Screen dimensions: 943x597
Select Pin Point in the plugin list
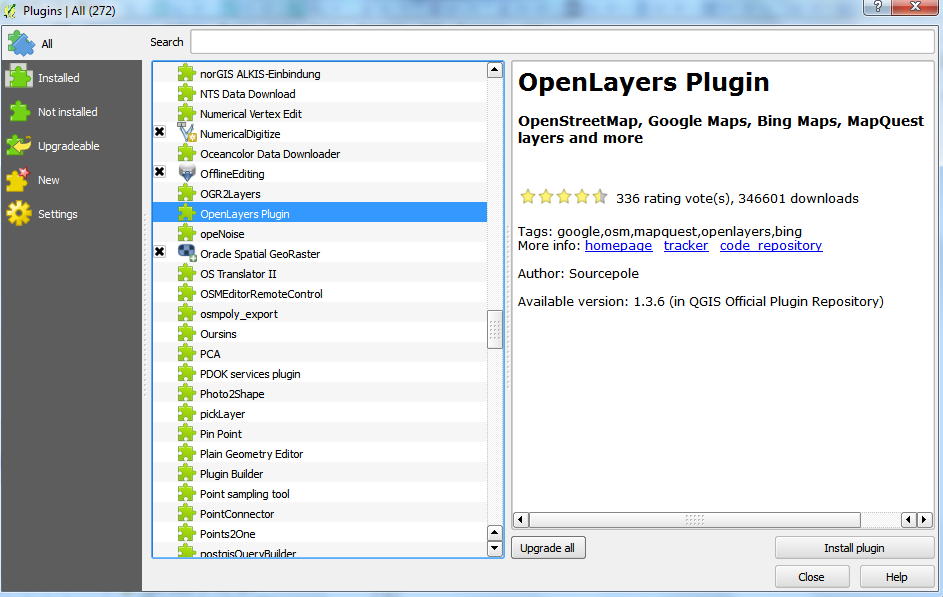[320, 433]
